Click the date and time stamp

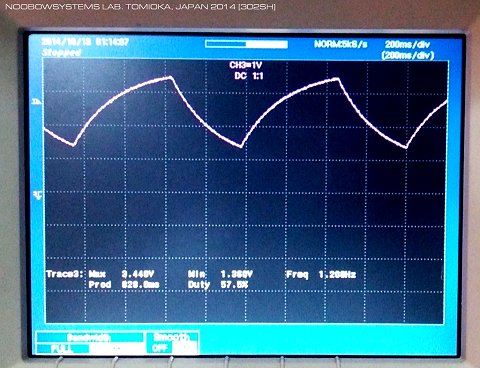pyautogui.click(x=85, y=42)
